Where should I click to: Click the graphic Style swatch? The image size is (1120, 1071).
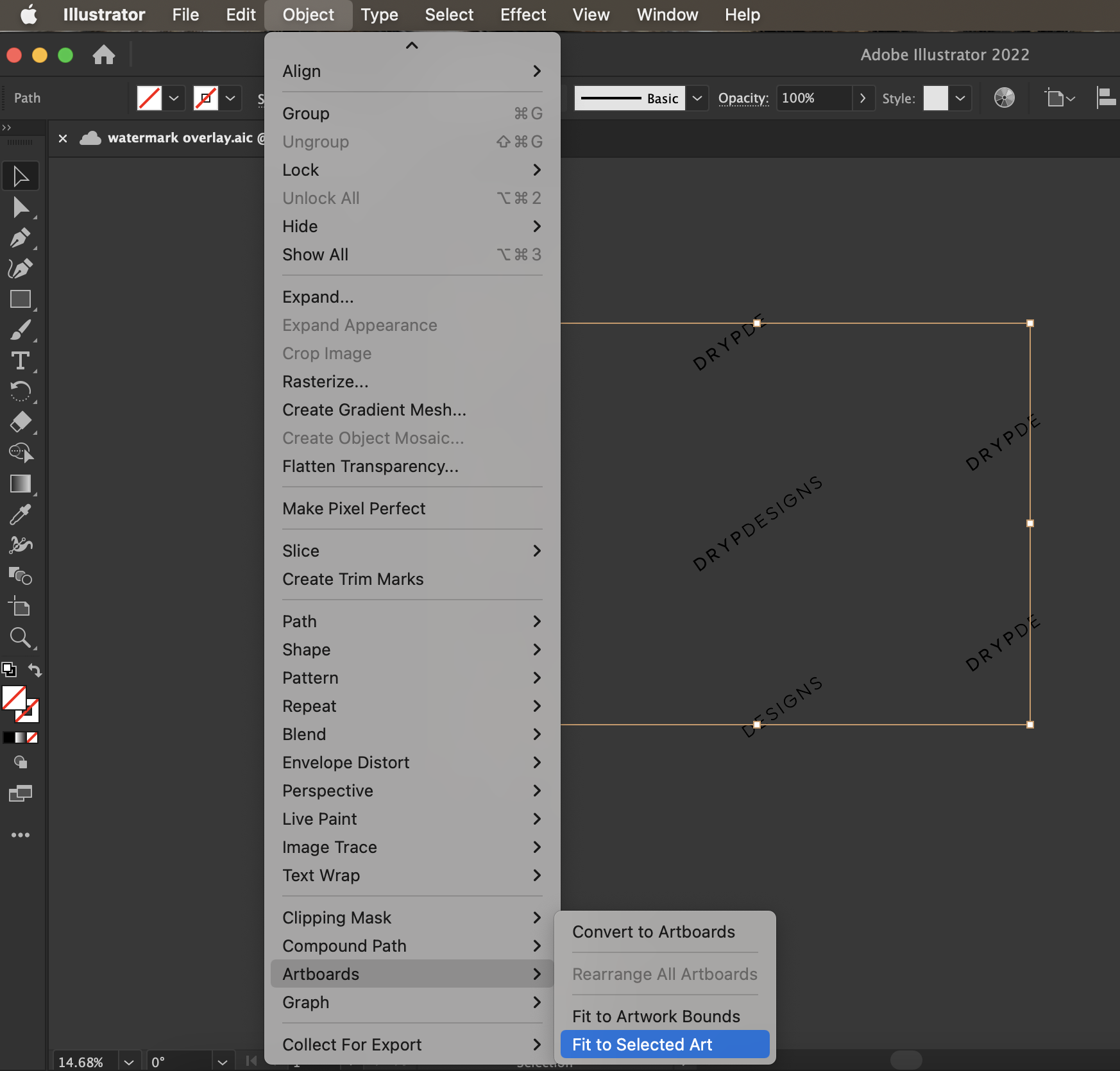tap(936, 98)
